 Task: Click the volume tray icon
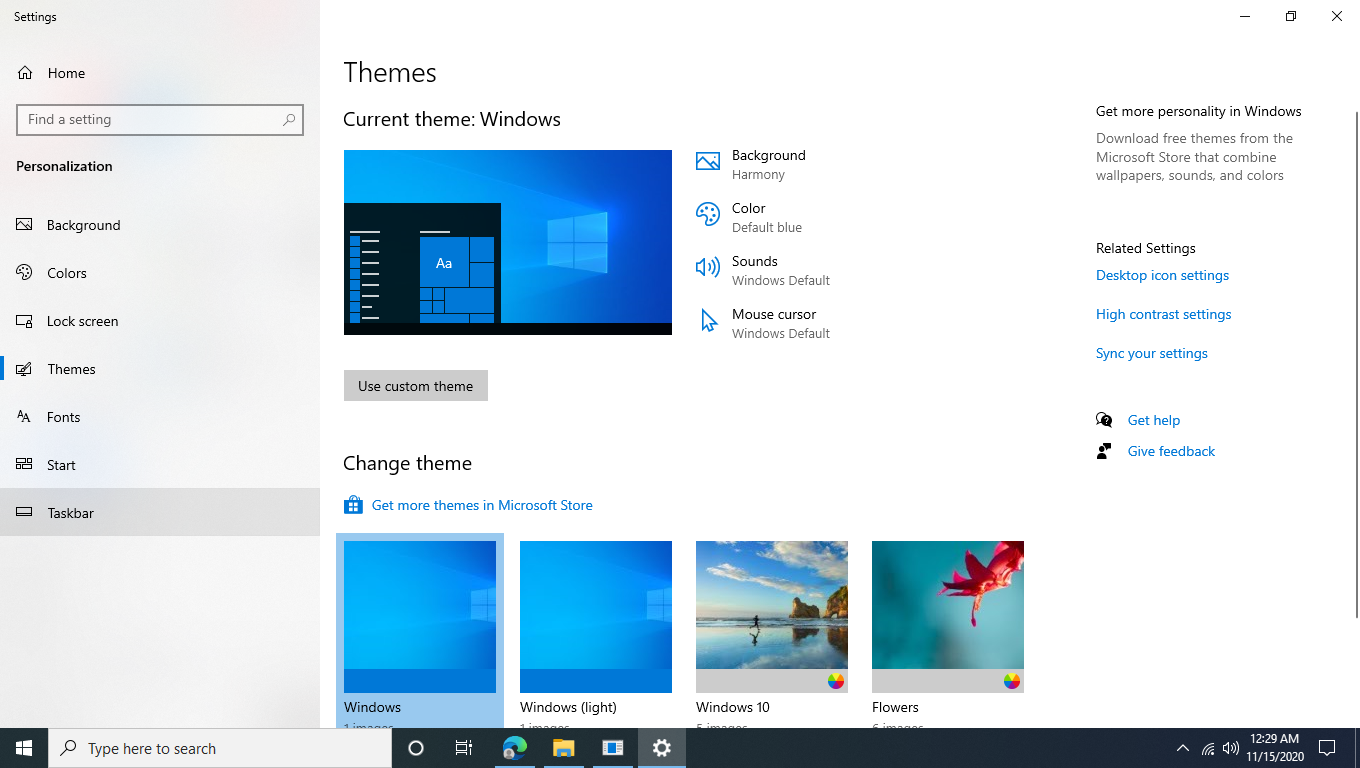[x=1231, y=748]
